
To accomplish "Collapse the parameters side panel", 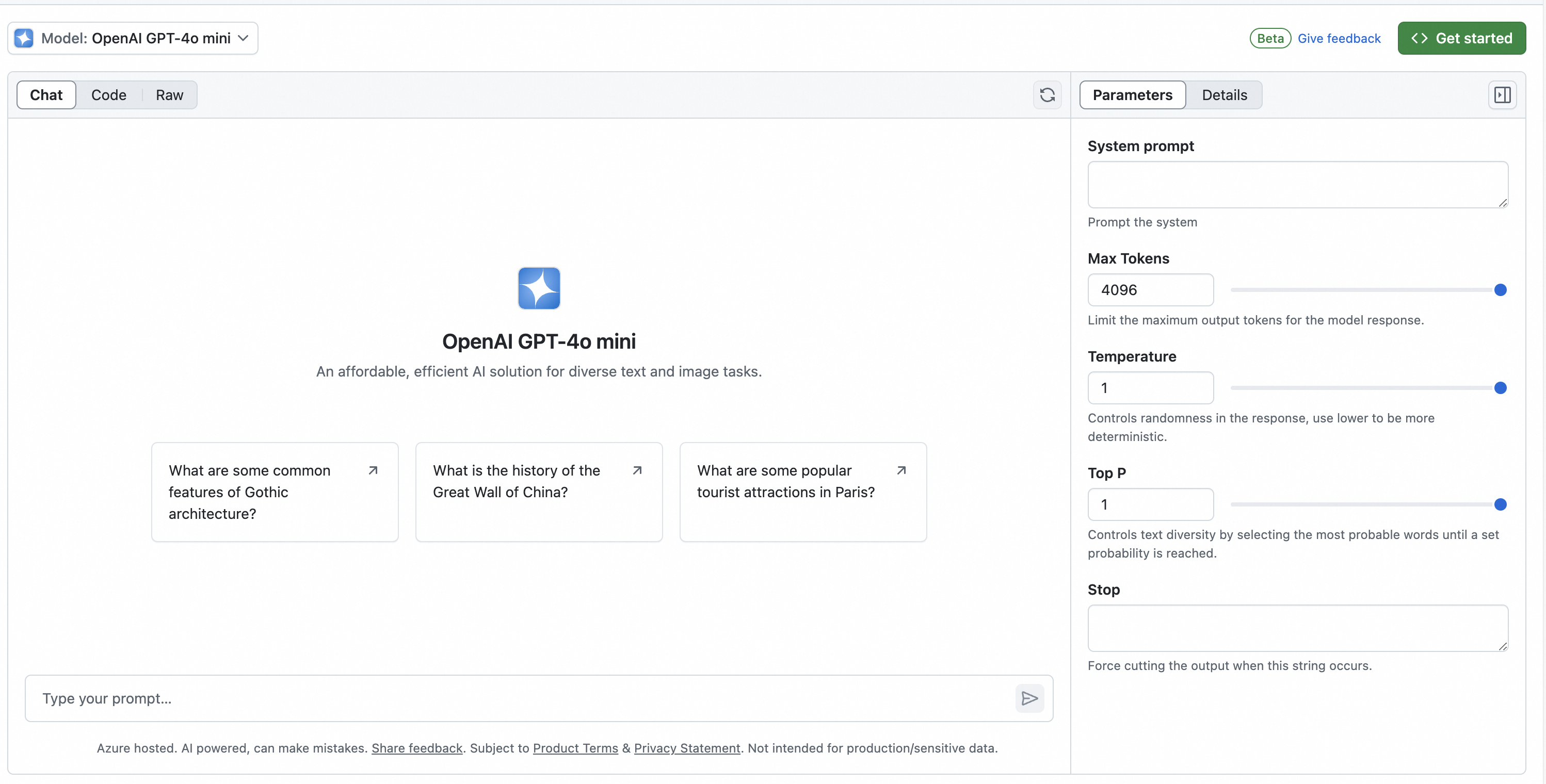I will [x=1502, y=95].
